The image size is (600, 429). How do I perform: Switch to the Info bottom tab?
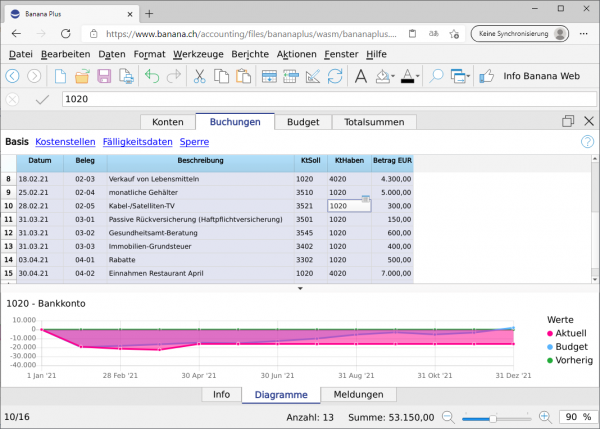222,395
